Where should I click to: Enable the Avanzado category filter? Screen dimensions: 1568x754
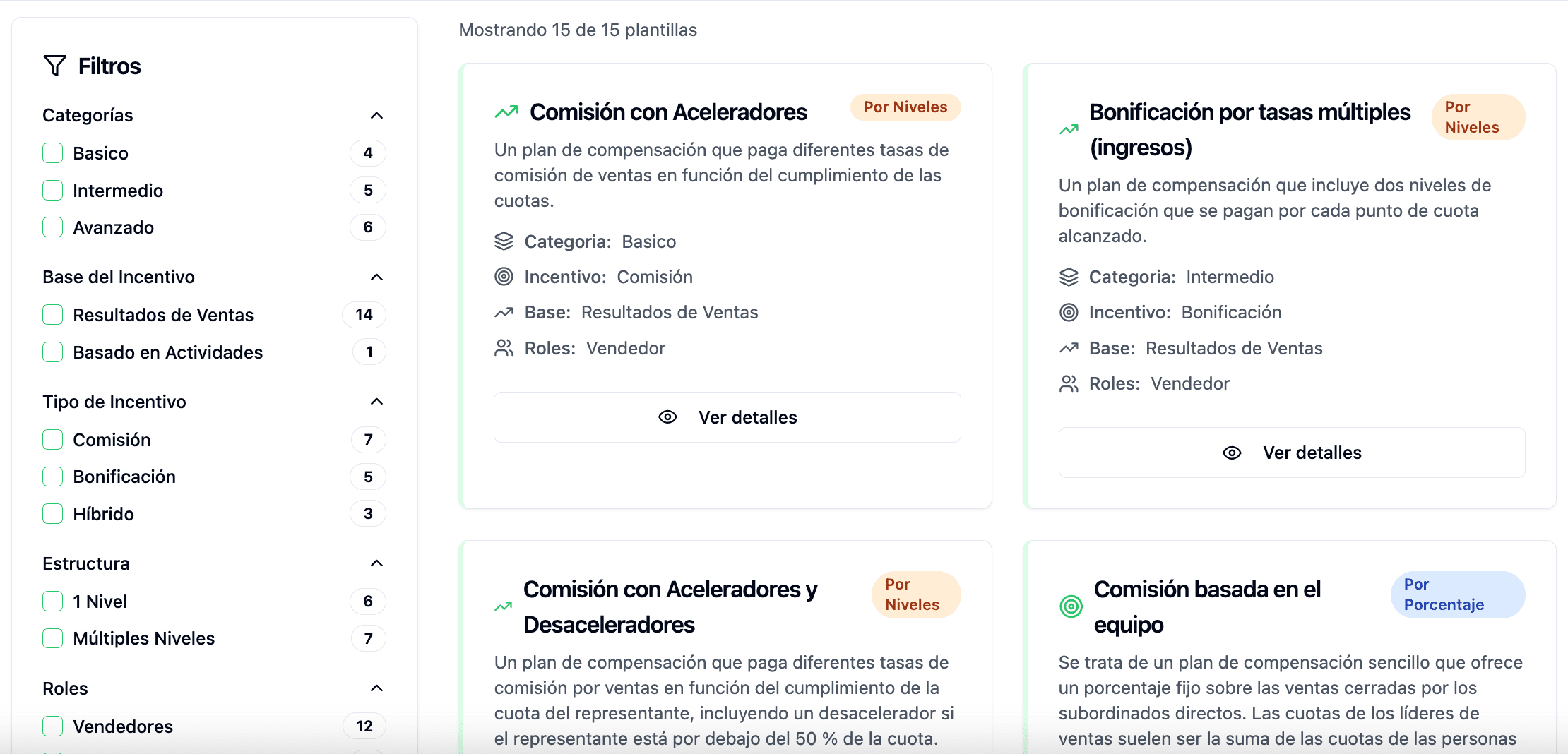click(53, 227)
